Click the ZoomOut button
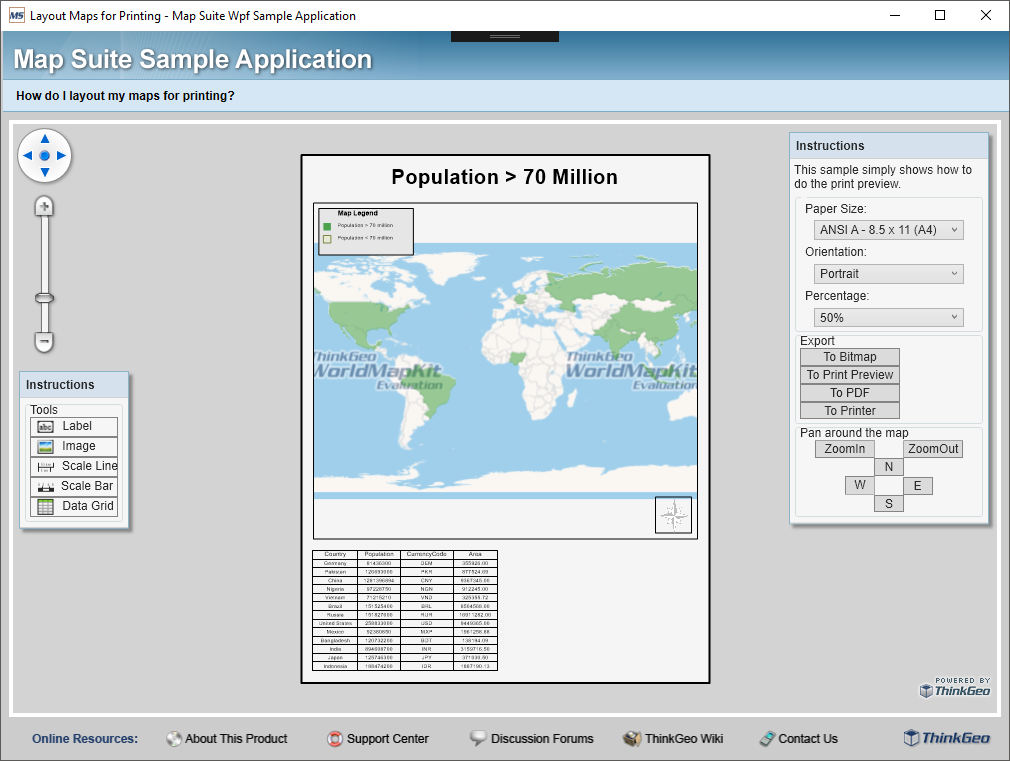1010x761 pixels. (x=933, y=449)
